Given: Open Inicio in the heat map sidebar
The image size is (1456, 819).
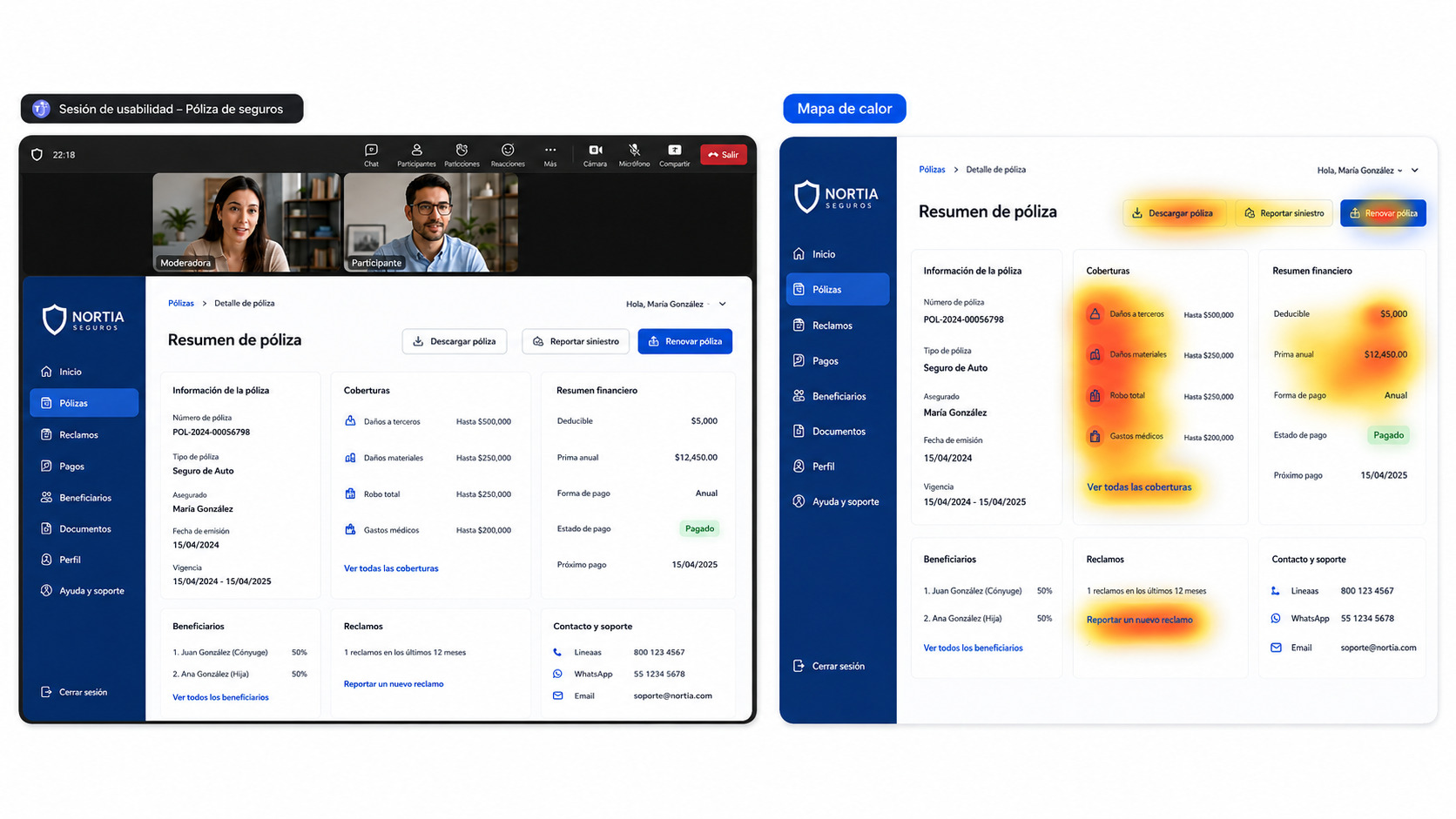Looking at the screenshot, I should [x=838, y=254].
